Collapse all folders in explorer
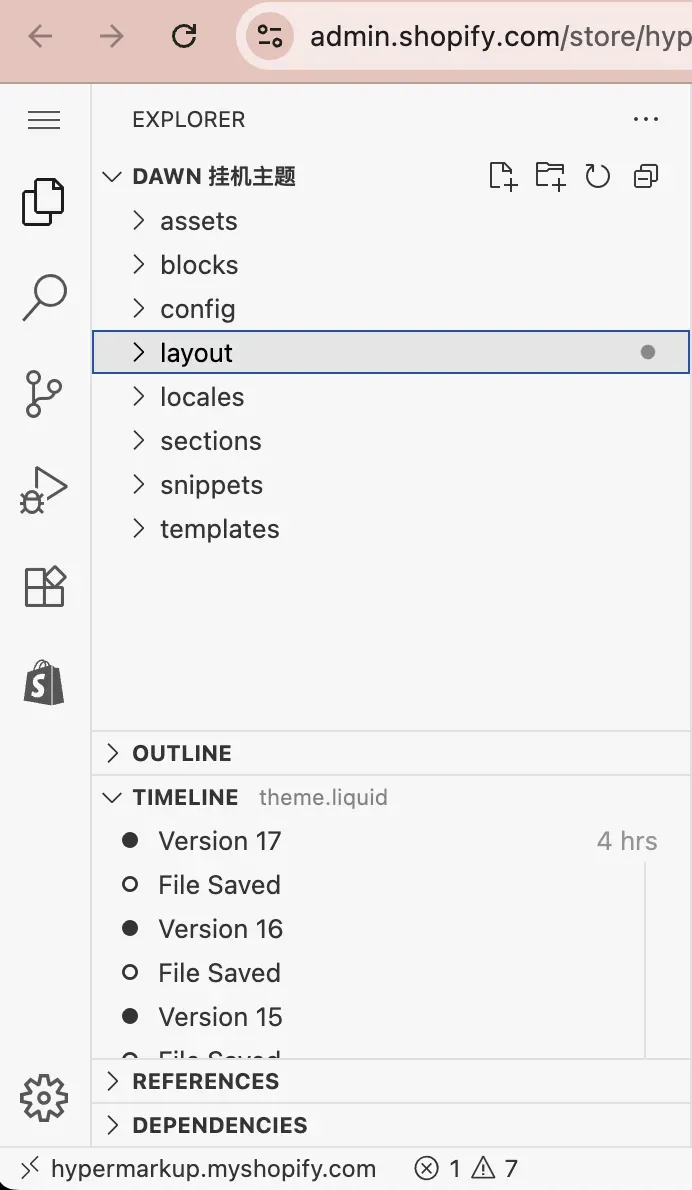The width and height of the screenshot is (692, 1190). [x=646, y=176]
